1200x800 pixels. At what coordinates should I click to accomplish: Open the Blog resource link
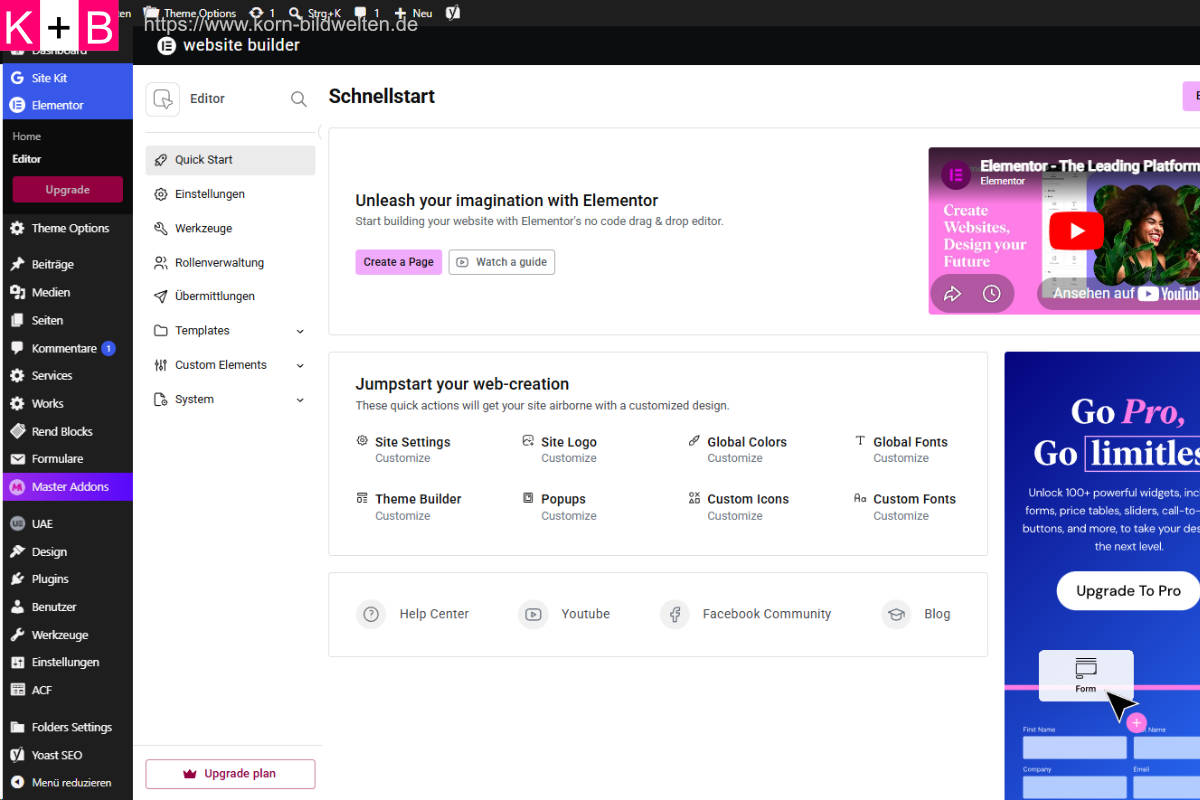(916, 614)
